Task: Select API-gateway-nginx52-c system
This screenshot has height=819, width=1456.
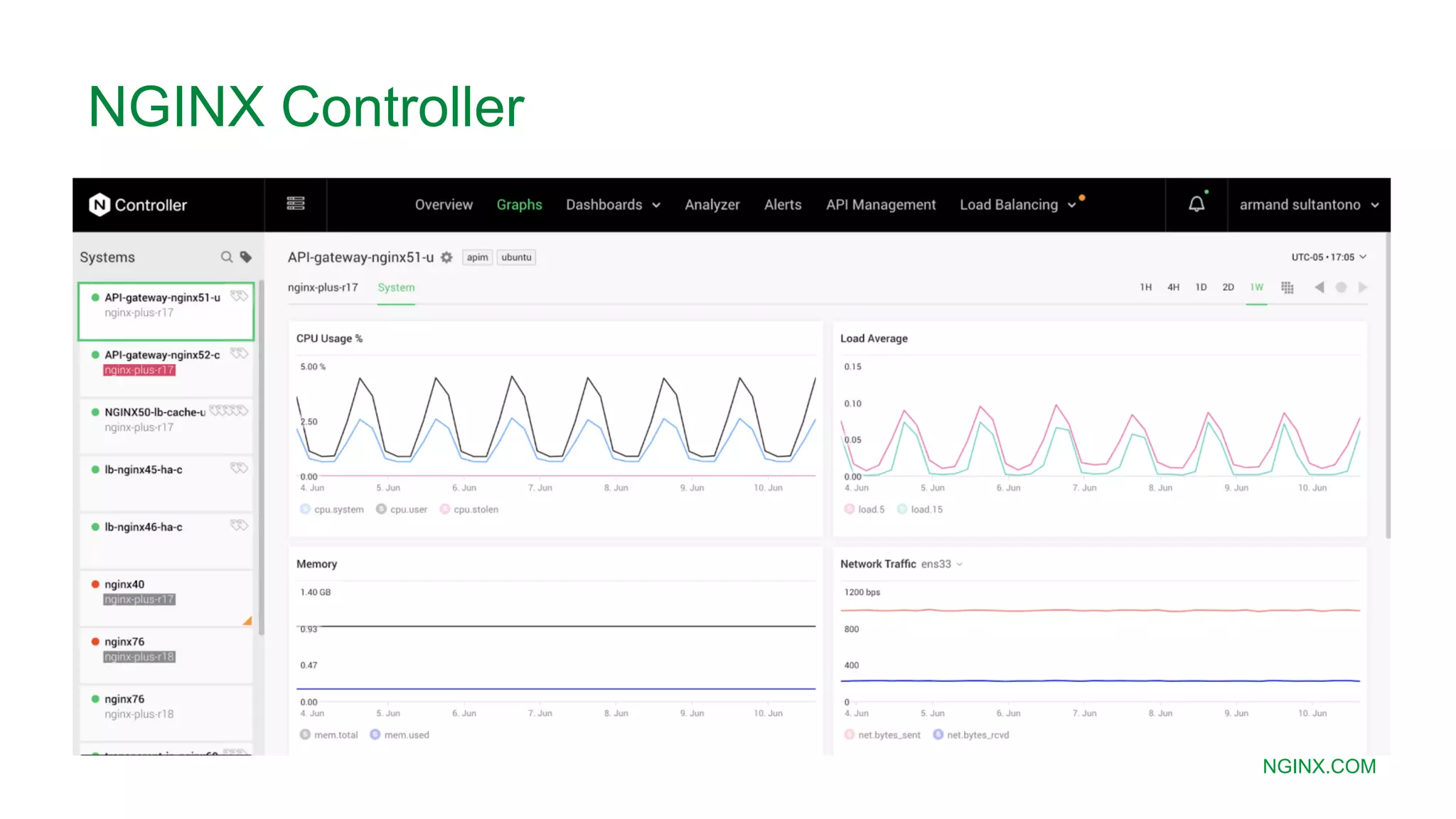Action: pos(166,368)
